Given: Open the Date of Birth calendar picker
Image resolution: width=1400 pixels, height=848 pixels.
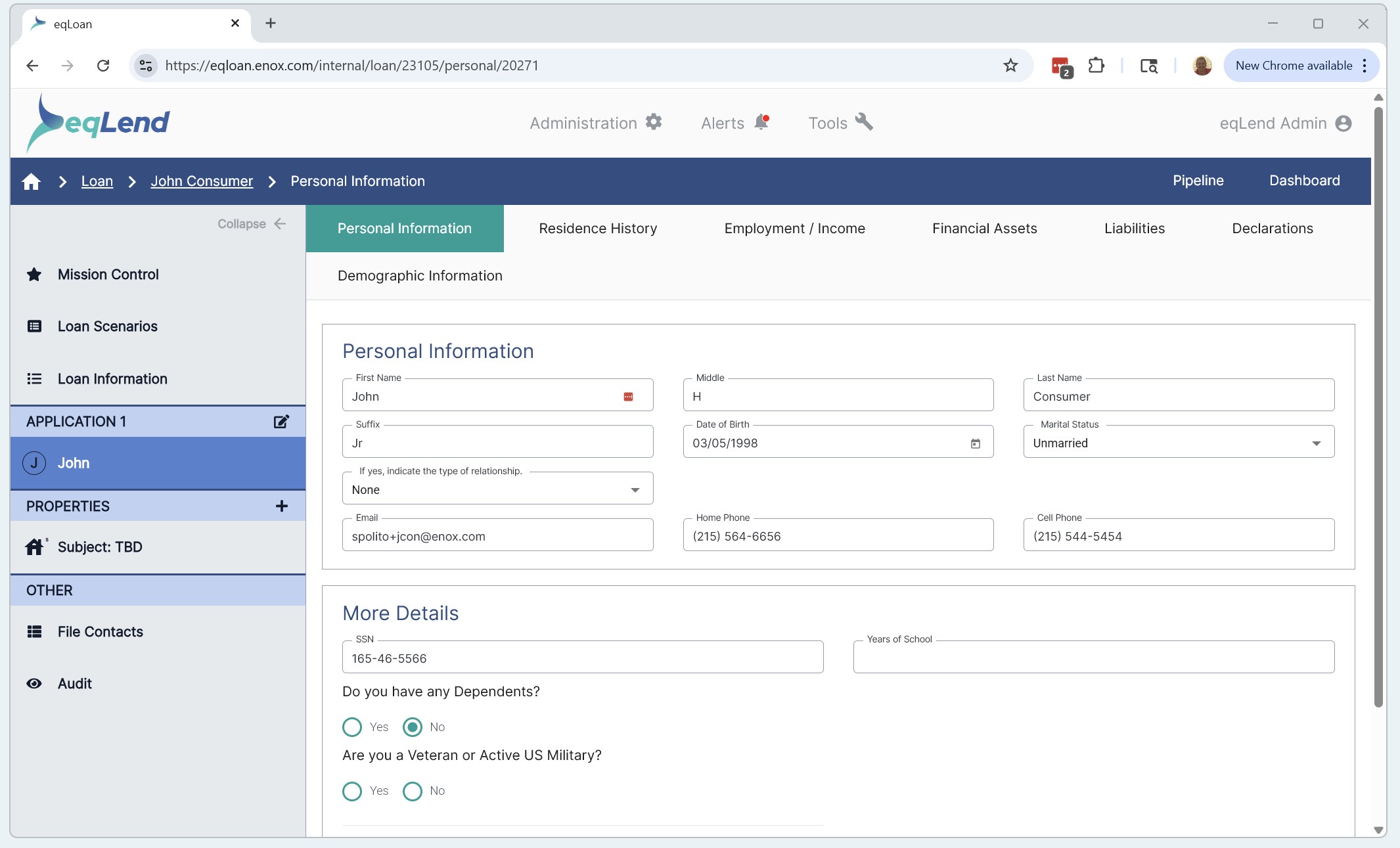Looking at the screenshot, I should pyautogui.click(x=976, y=443).
